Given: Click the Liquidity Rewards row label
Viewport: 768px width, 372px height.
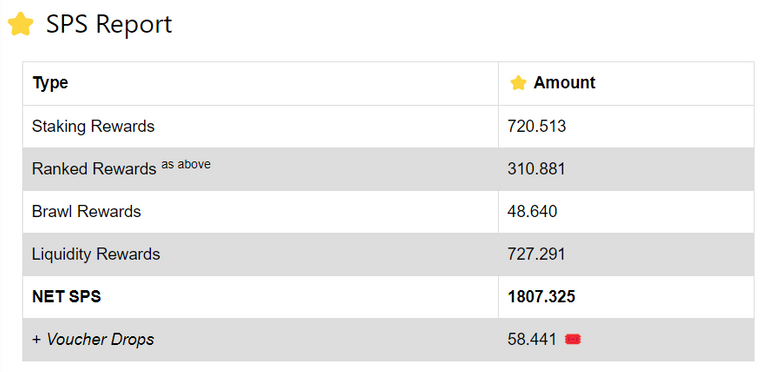Looking at the screenshot, I should pos(96,254).
